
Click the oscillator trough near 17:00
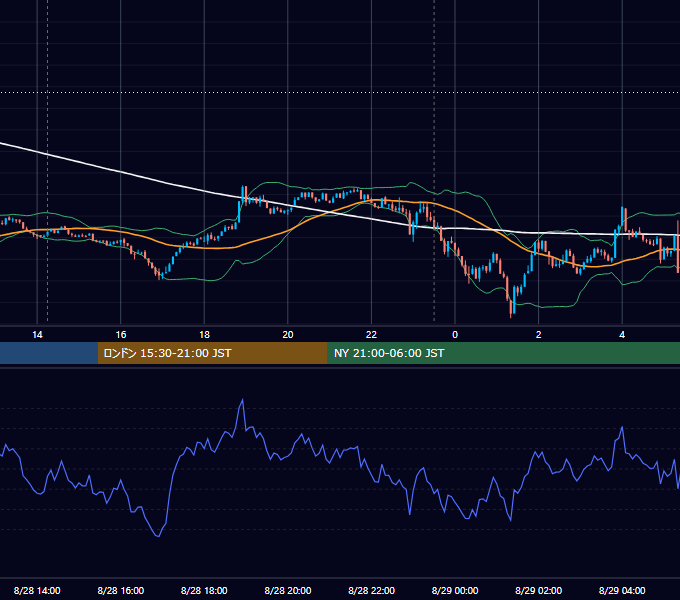click(158, 536)
